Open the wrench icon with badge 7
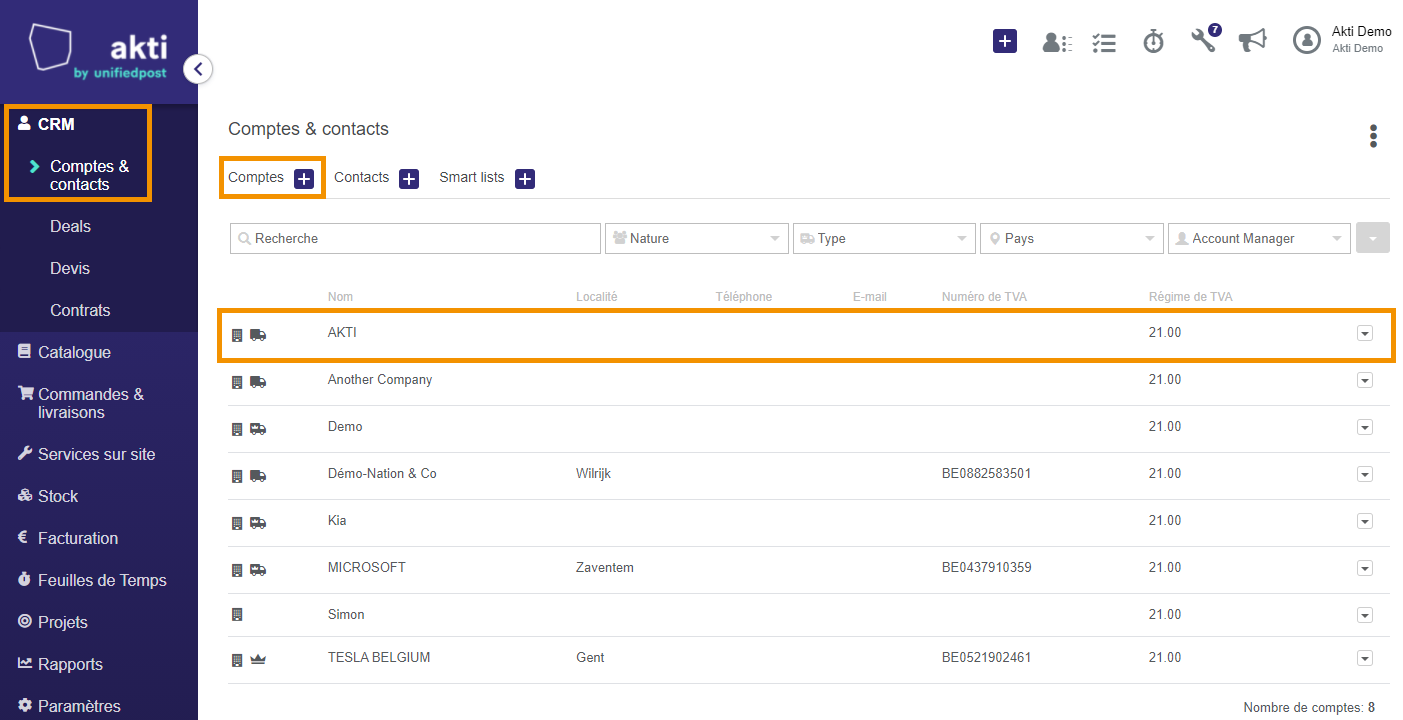 click(x=1204, y=40)
